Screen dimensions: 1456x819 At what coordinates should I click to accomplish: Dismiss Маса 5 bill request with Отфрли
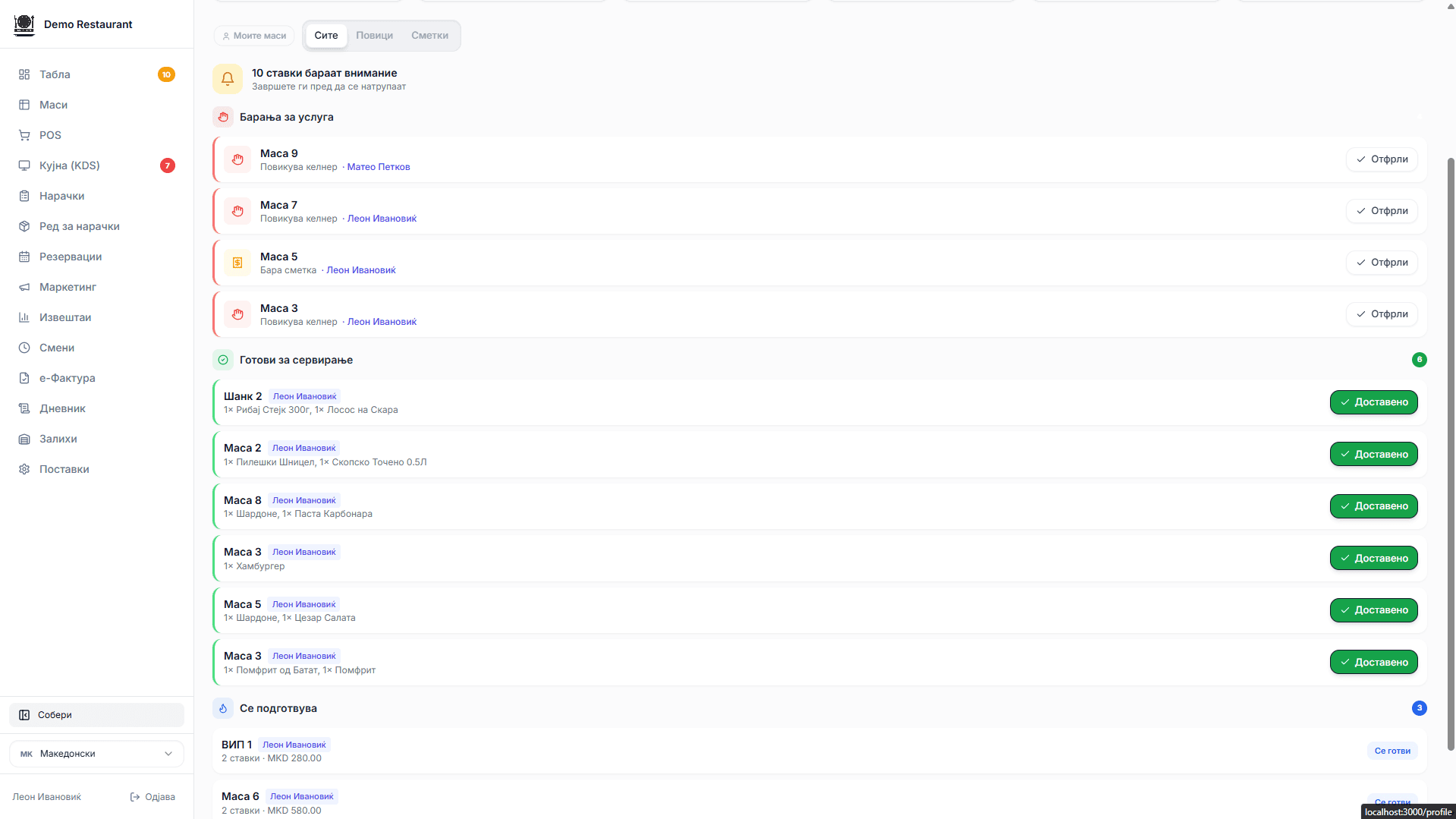[1382, 263]
